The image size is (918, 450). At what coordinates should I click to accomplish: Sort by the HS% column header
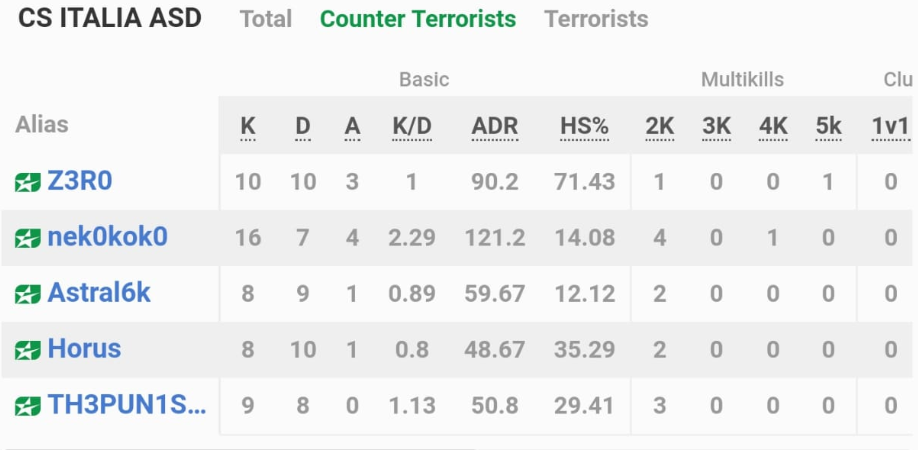585,126
